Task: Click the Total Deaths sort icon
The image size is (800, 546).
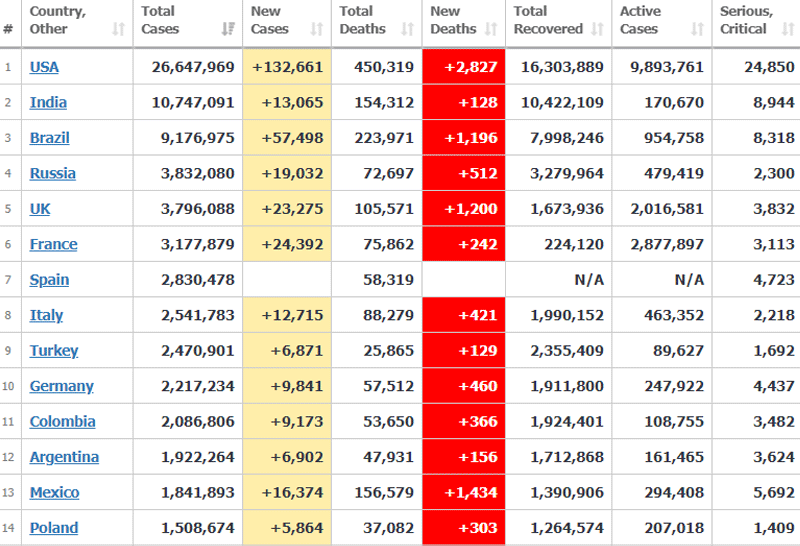Action: point(408,29)
